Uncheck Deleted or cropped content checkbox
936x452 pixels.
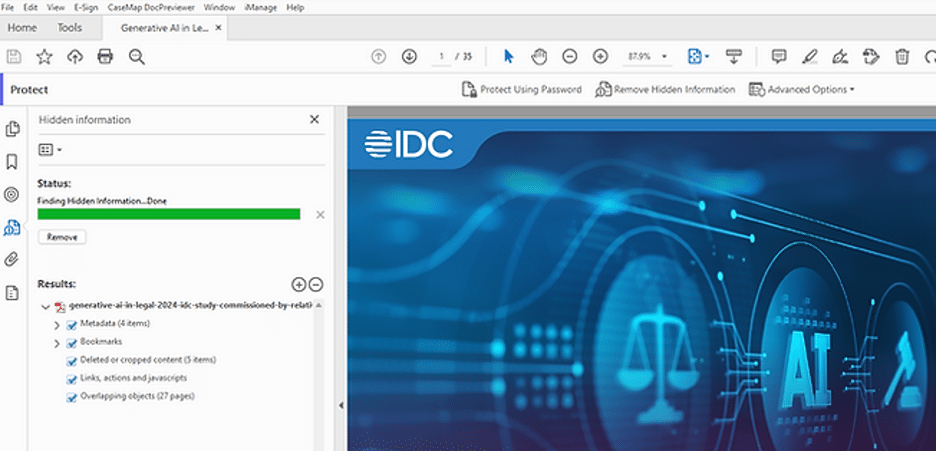(72, 361)
